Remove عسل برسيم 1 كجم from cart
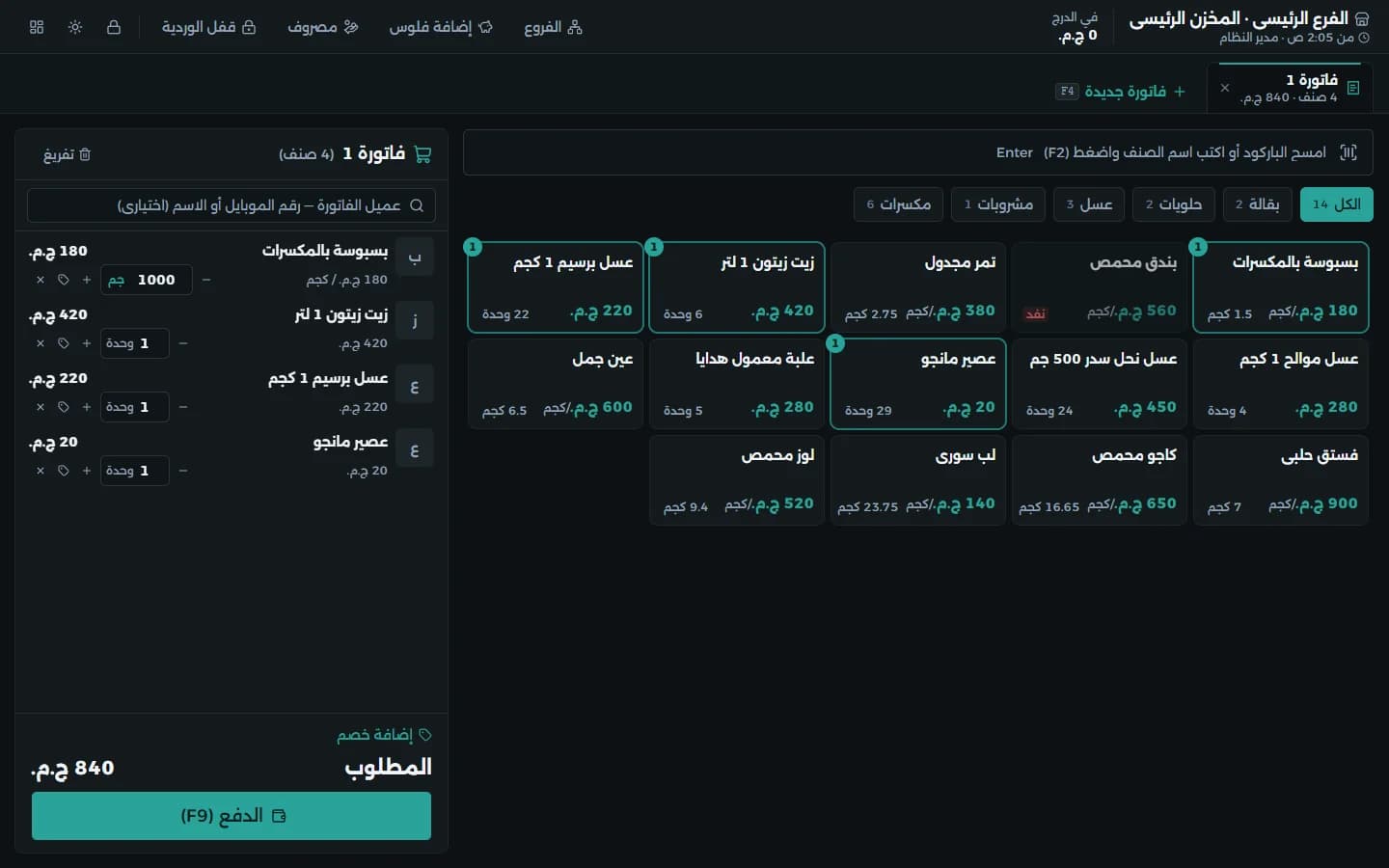1389x868 pixels. coord(41,407)
